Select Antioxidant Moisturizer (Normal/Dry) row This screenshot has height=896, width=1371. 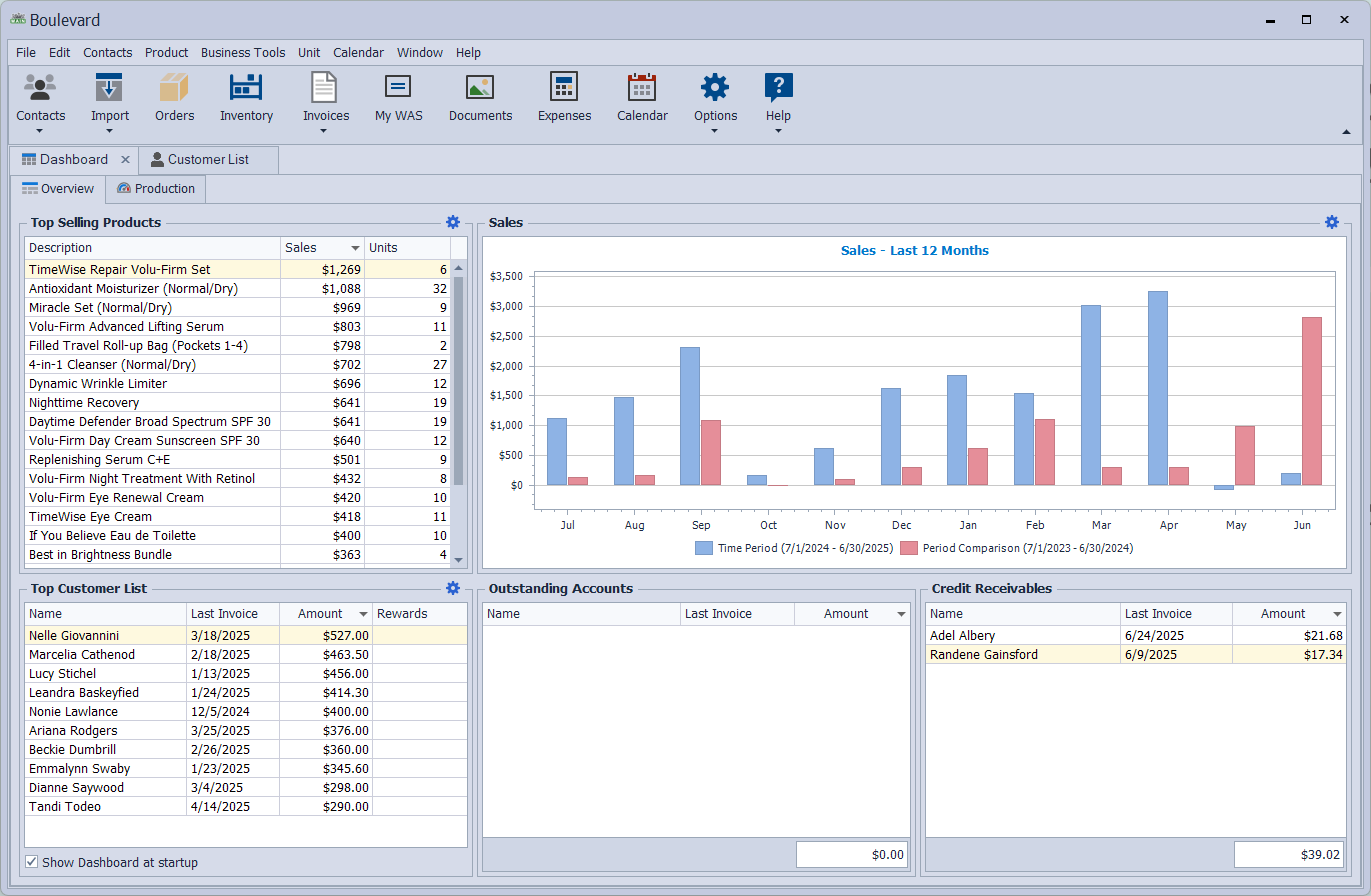click(238, 288)
